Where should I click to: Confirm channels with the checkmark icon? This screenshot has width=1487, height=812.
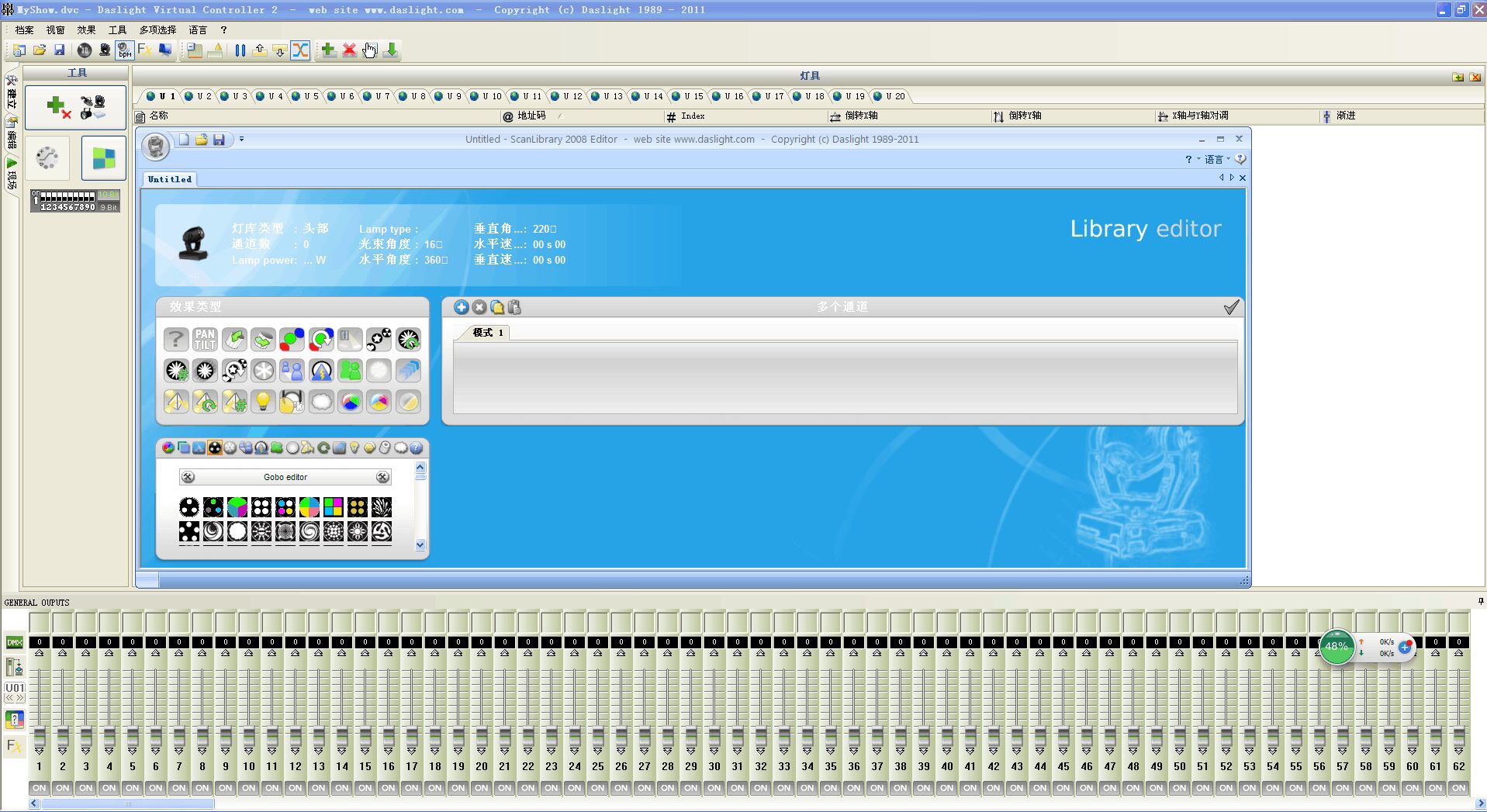coord(1231,307)
